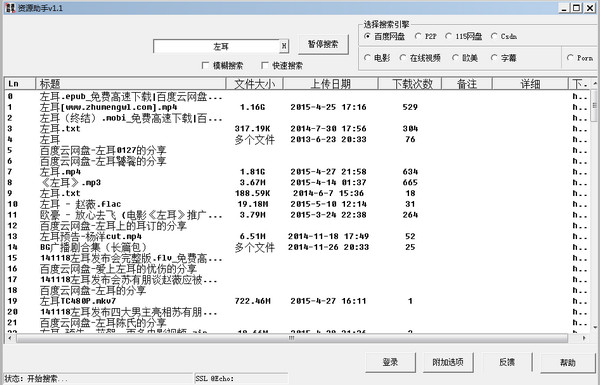
Task: Select row 欧豪 - 放心去飞
Action: tap(298, 215)
